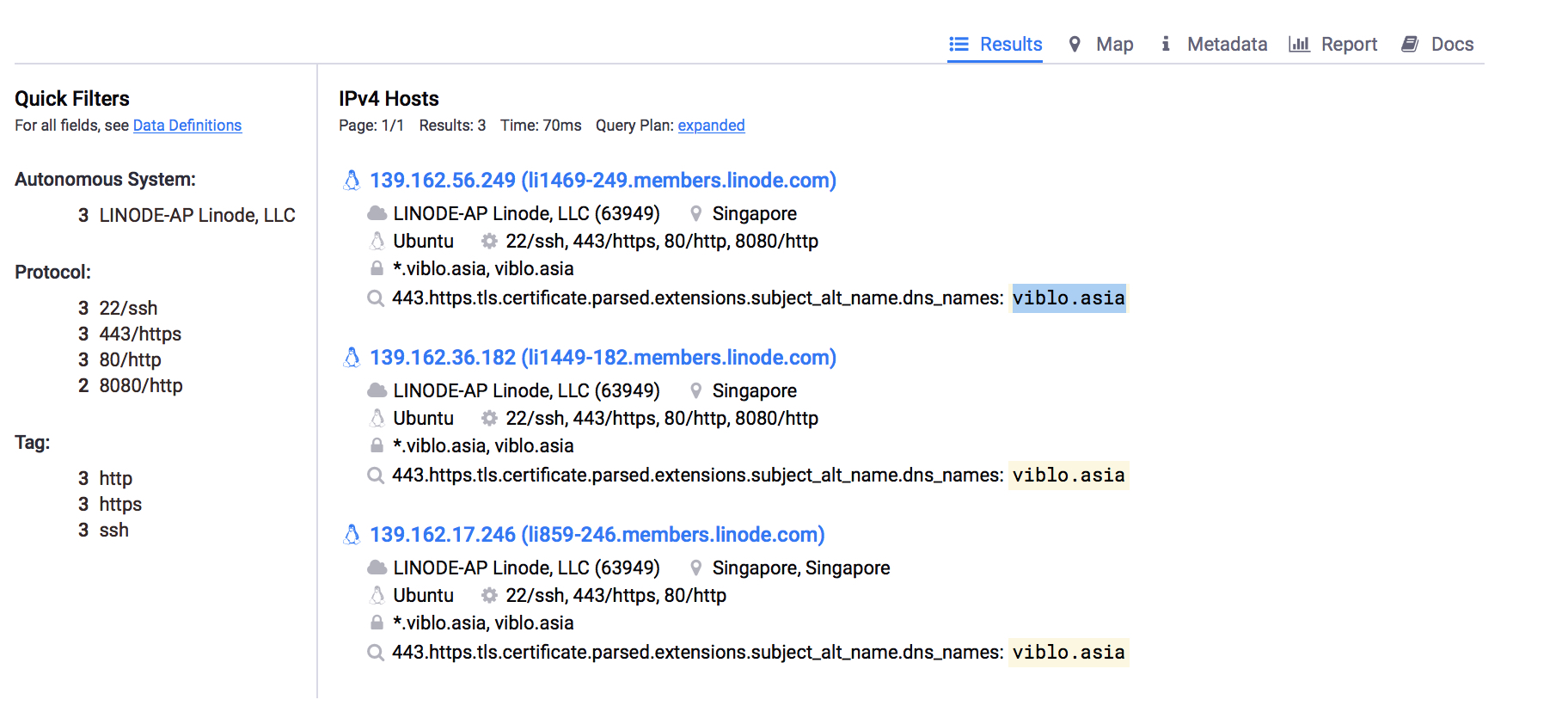The image size is (1568, 712).
Task: Click magnifier icon for host 139.162.36.182 match
Action: click(x=376, y=476)
